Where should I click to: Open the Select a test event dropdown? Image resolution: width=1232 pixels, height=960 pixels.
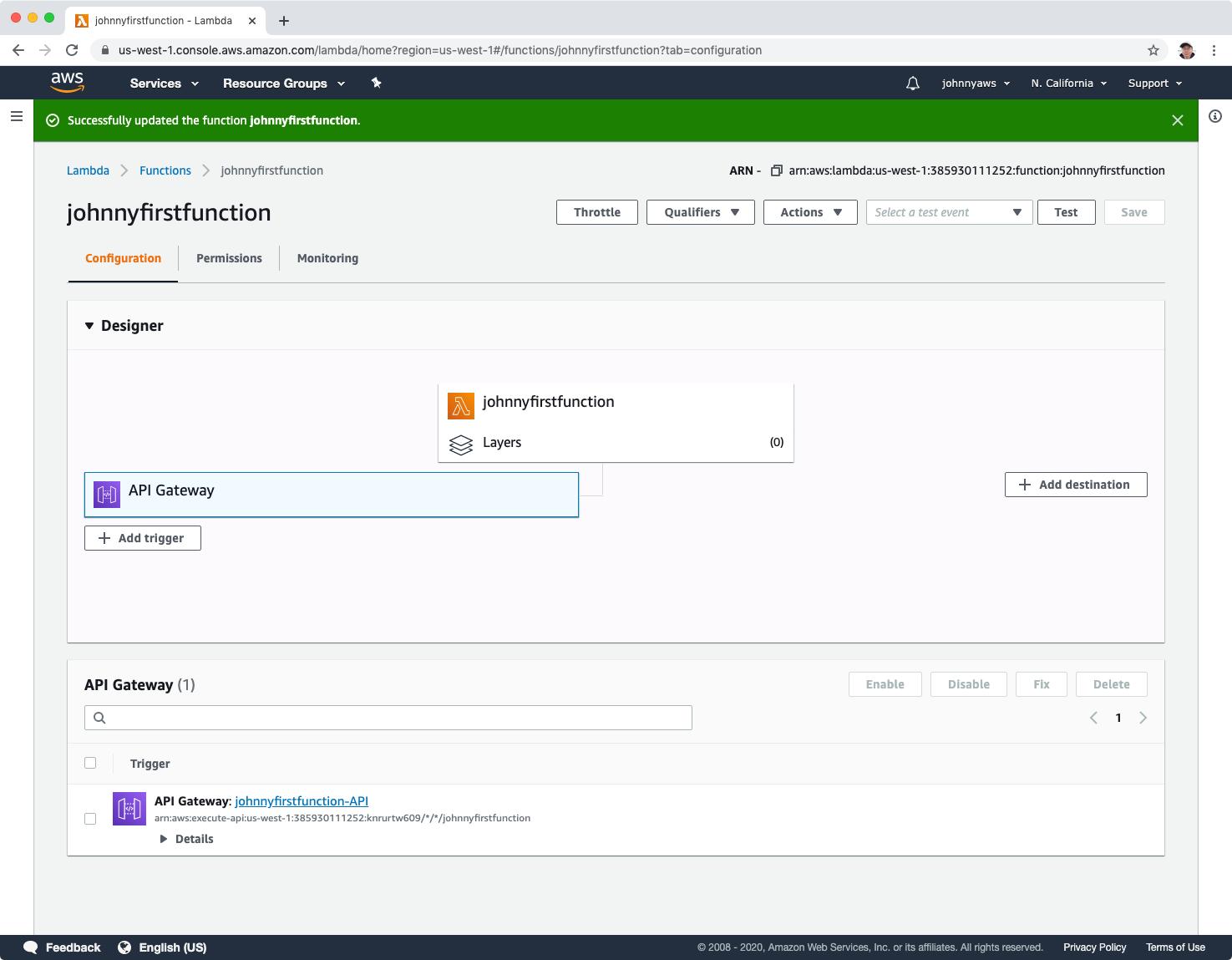point(950,212)
